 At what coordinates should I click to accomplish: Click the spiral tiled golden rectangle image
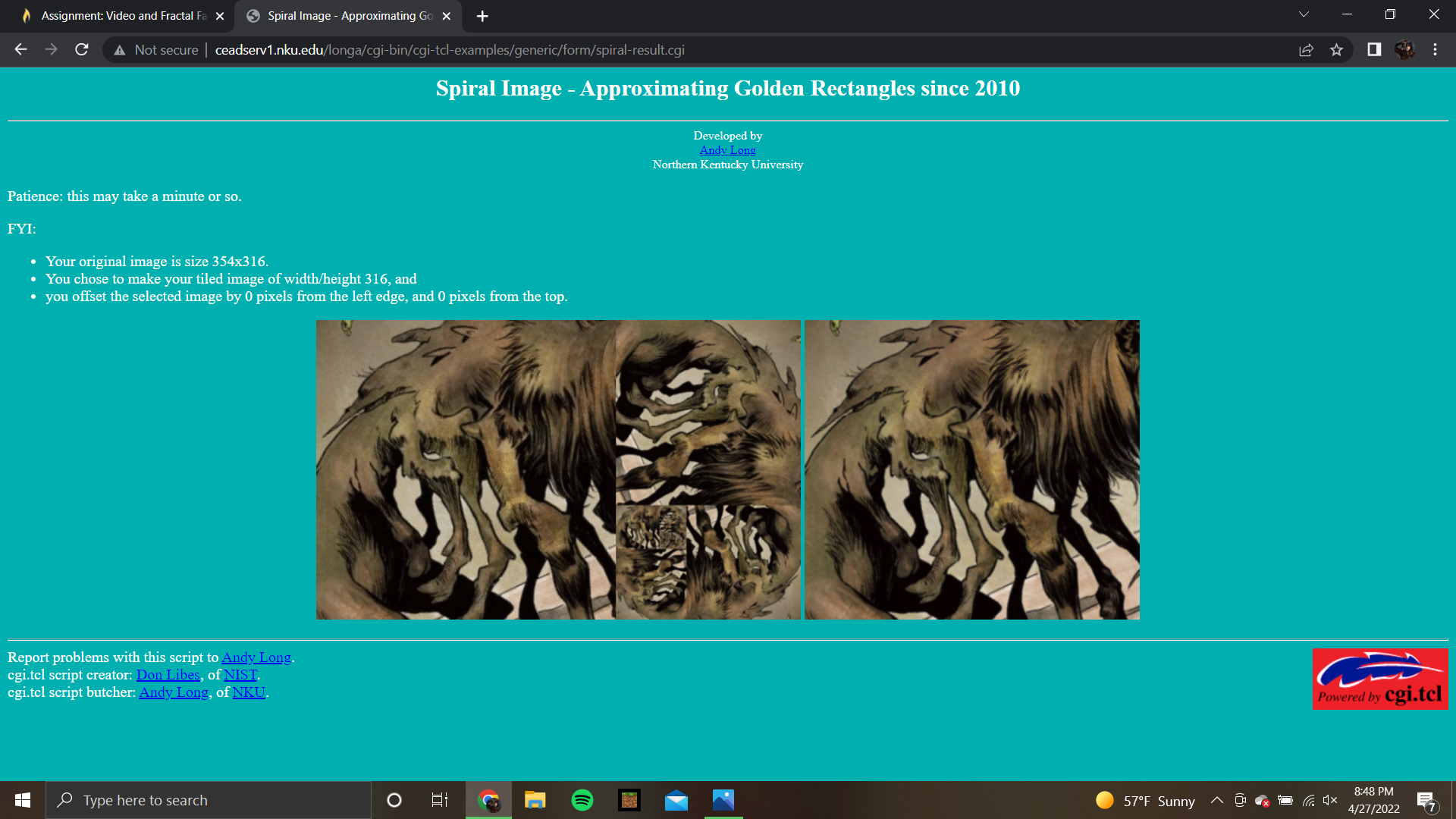(558, 469)
